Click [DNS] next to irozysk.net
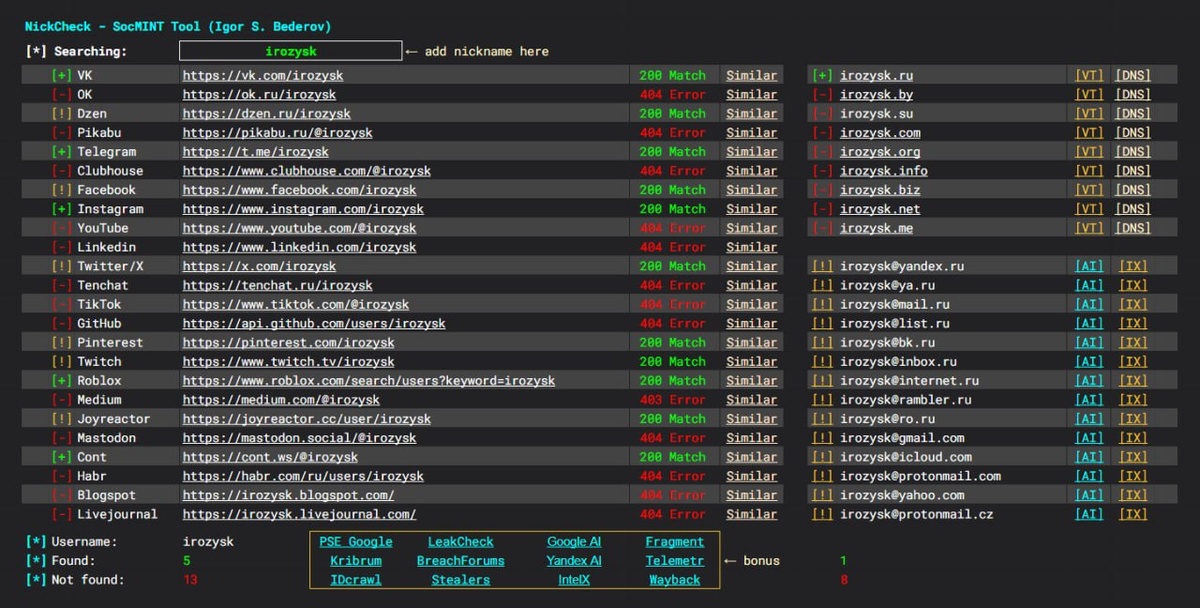Viewport: 1200px width, 608px height. click(1133, 209)
